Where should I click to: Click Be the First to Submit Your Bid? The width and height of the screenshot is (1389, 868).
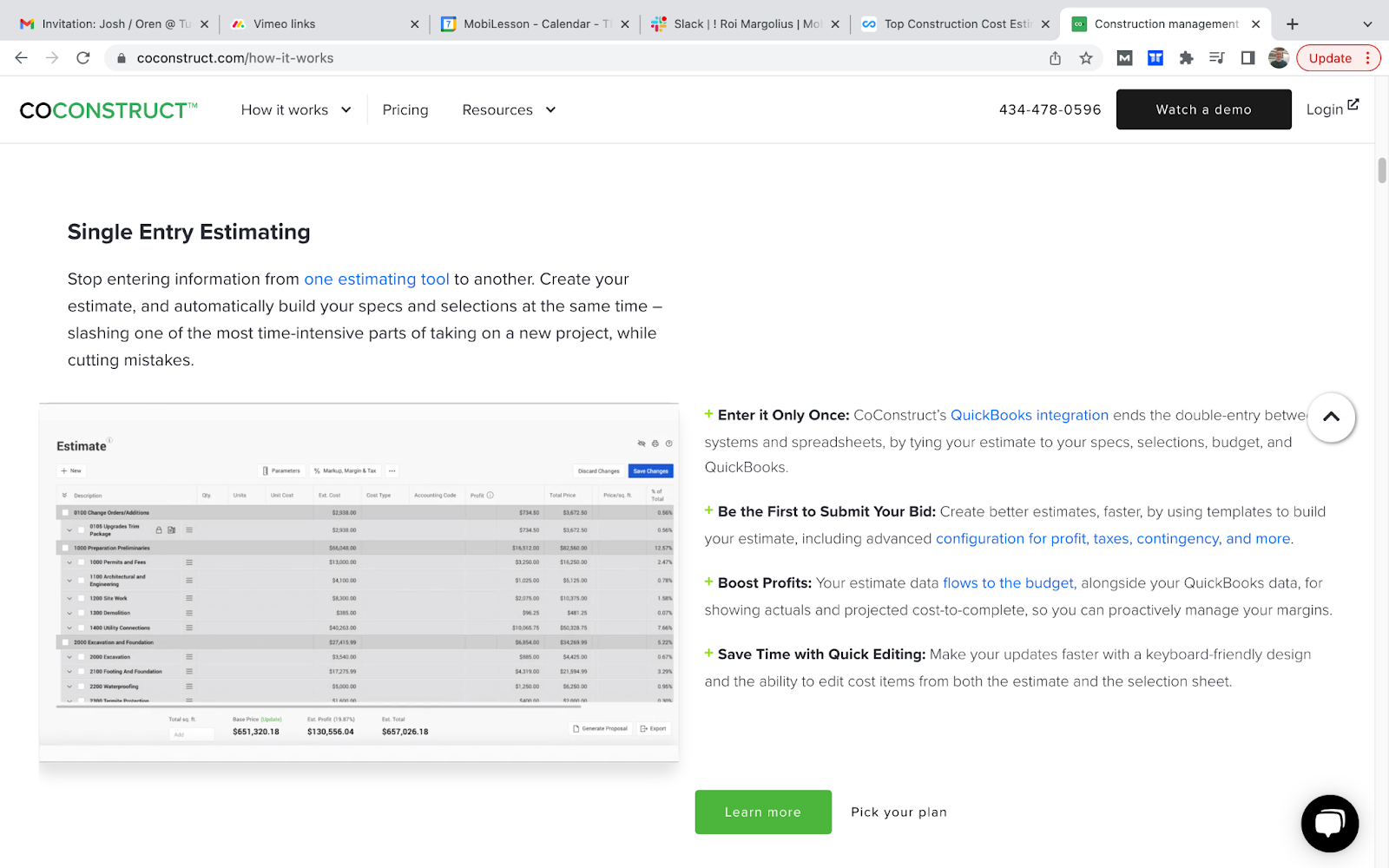[826, 512]
